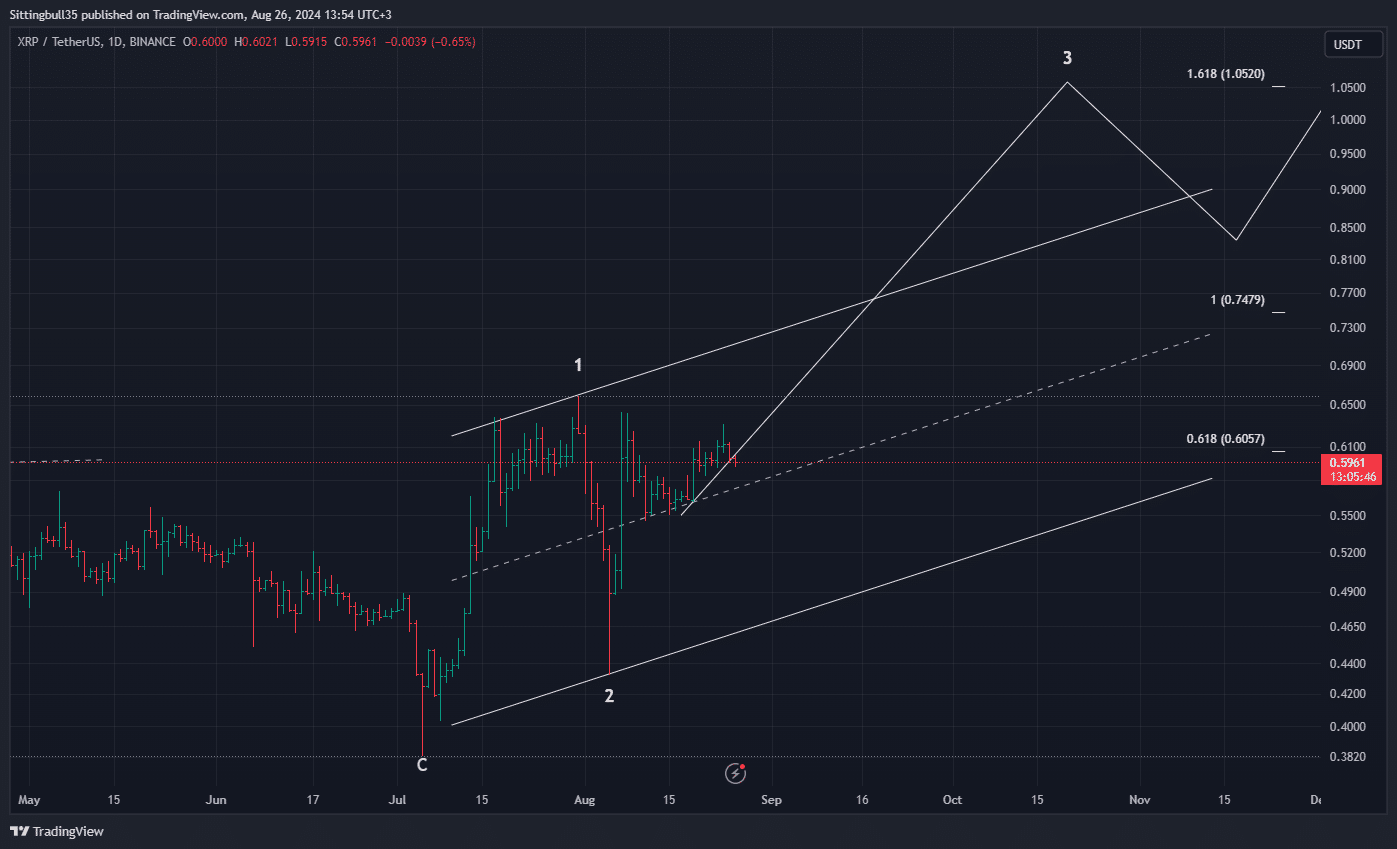The height and width of the screenshot is (849, 1397).
Task: Click Nov on the time axis
Action: pyautogui.click(x=1139, y=800)
